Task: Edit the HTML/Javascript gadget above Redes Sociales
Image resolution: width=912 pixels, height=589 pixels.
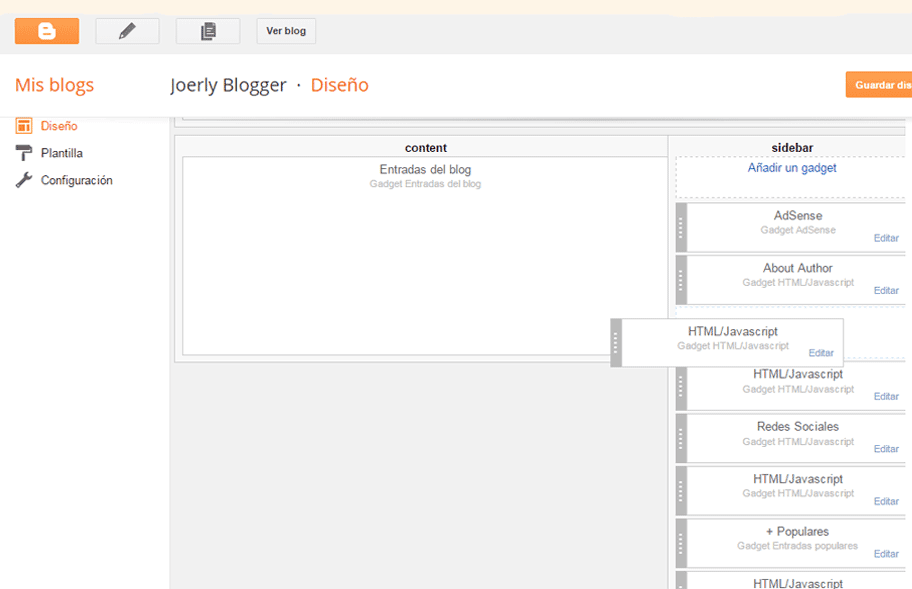Action: coord(886,397)
